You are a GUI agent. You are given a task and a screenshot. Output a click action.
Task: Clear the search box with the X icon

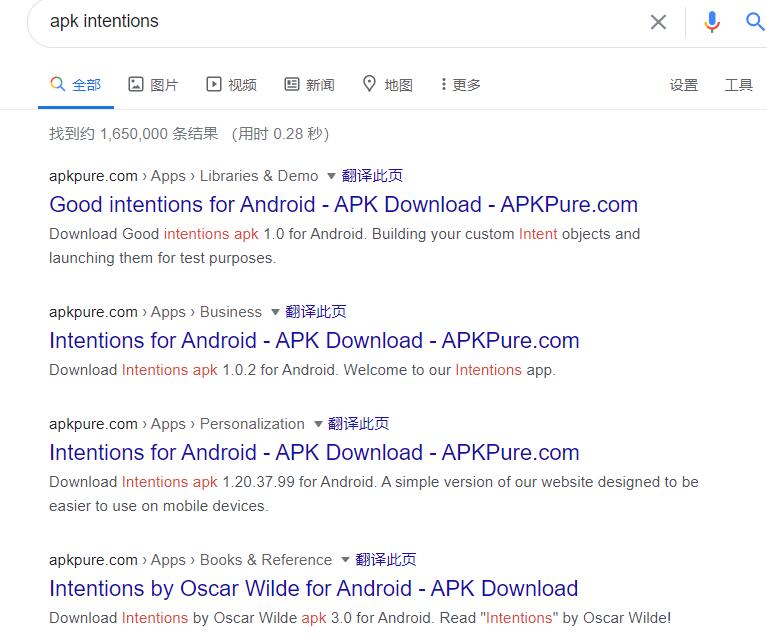click(658, 22)
